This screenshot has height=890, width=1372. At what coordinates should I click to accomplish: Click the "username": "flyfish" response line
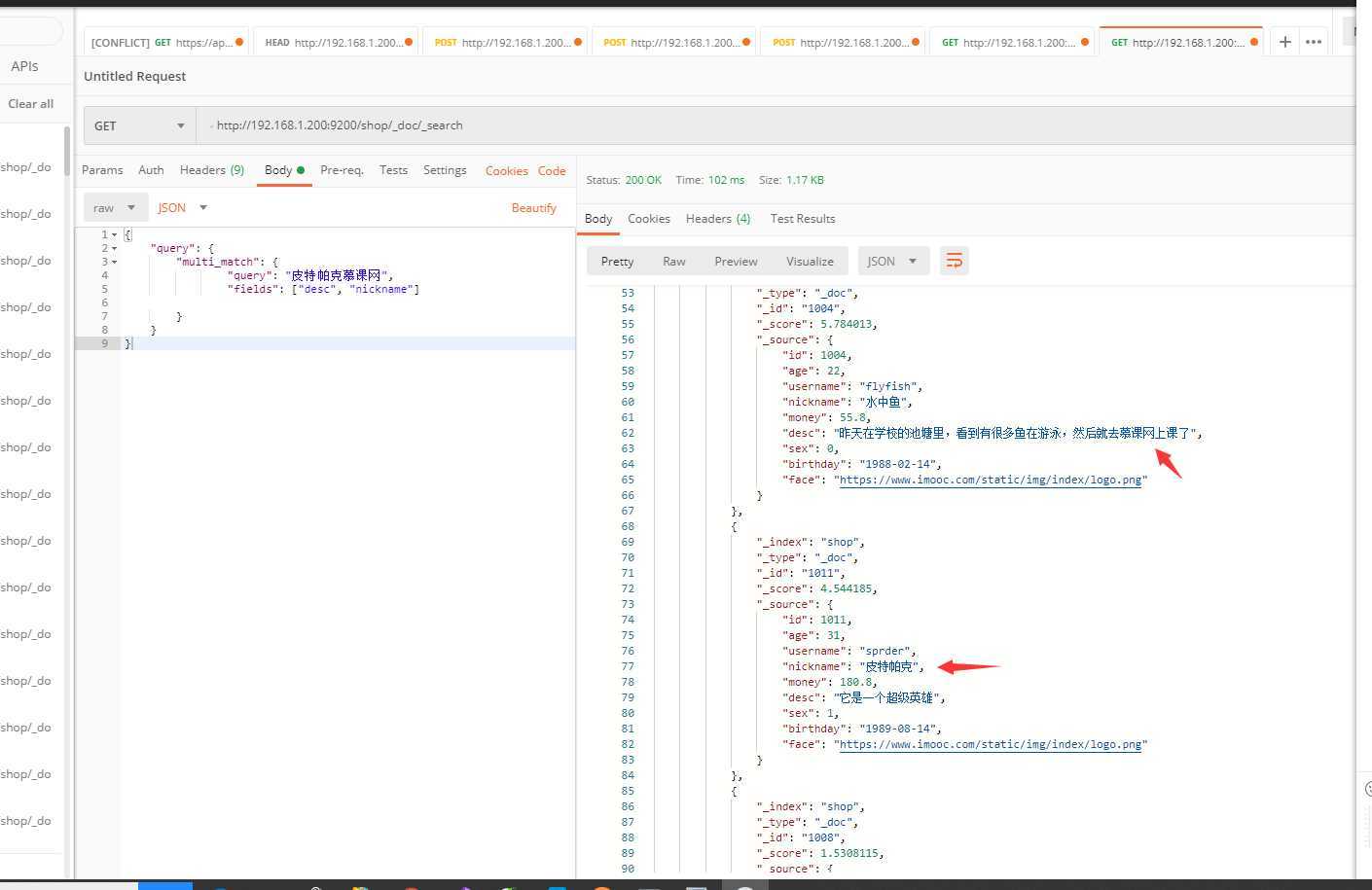[x=852, y=386]
